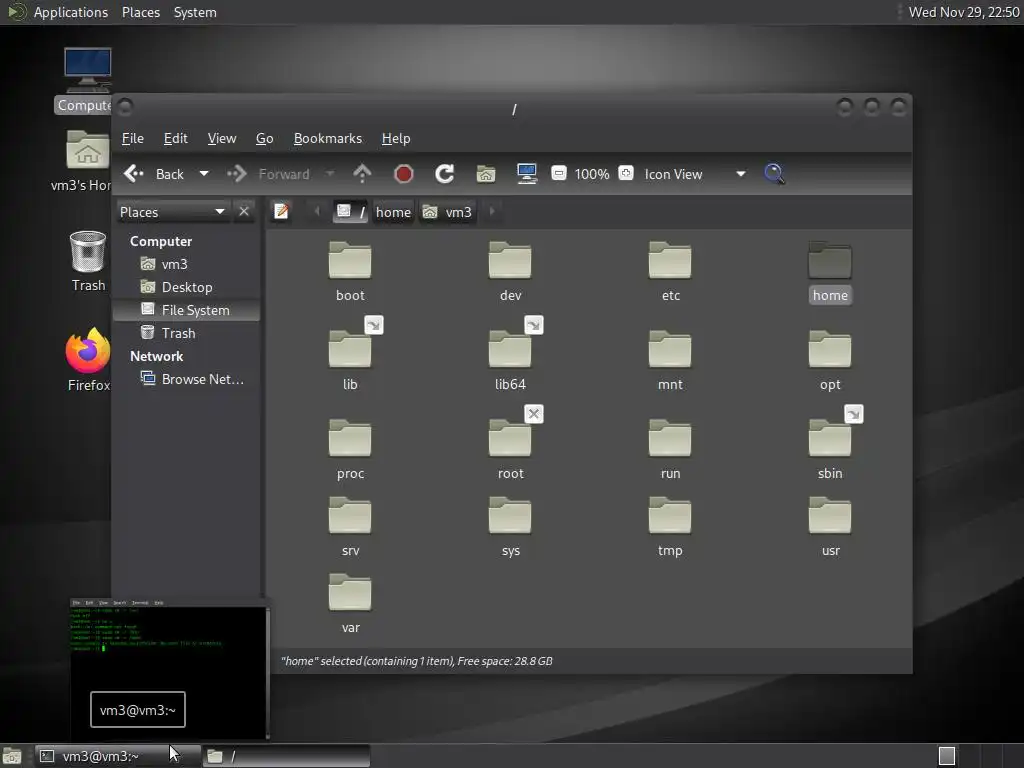Open the System menu in top panel
The width and height of the screenshot is (1024, 768).
coord(195,12)
